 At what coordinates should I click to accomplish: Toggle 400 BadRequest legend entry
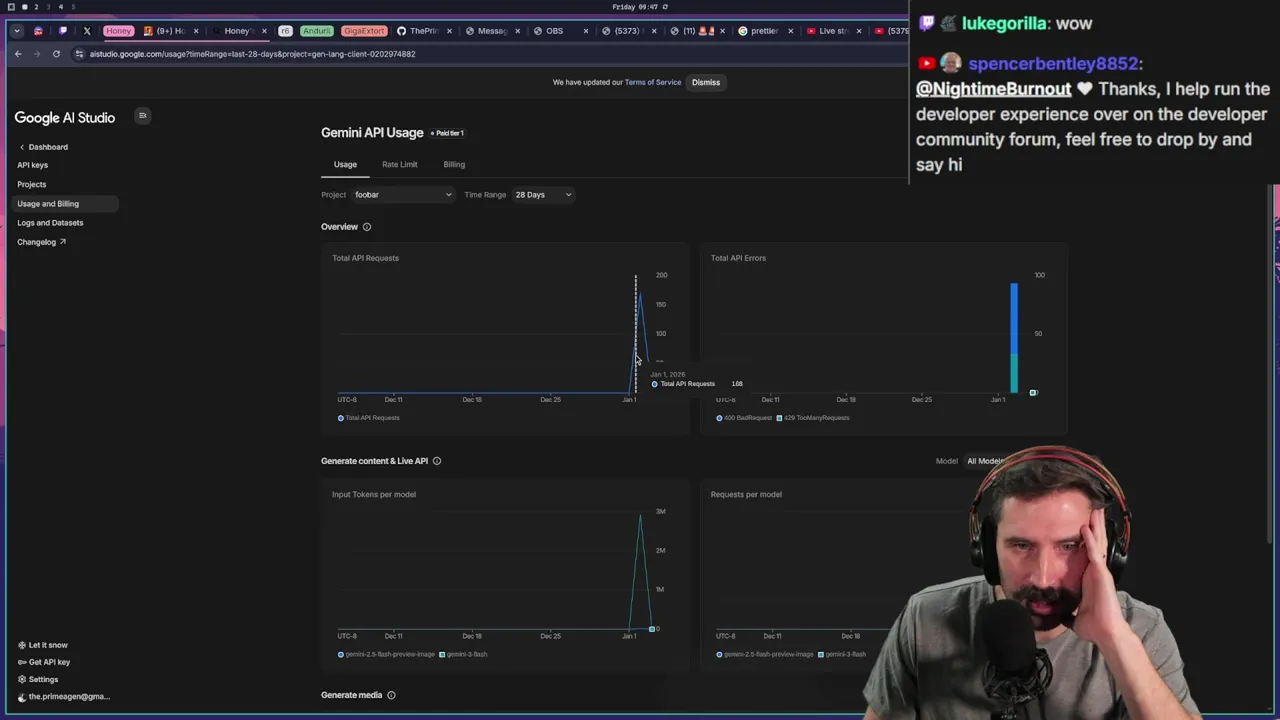point(743,418)
